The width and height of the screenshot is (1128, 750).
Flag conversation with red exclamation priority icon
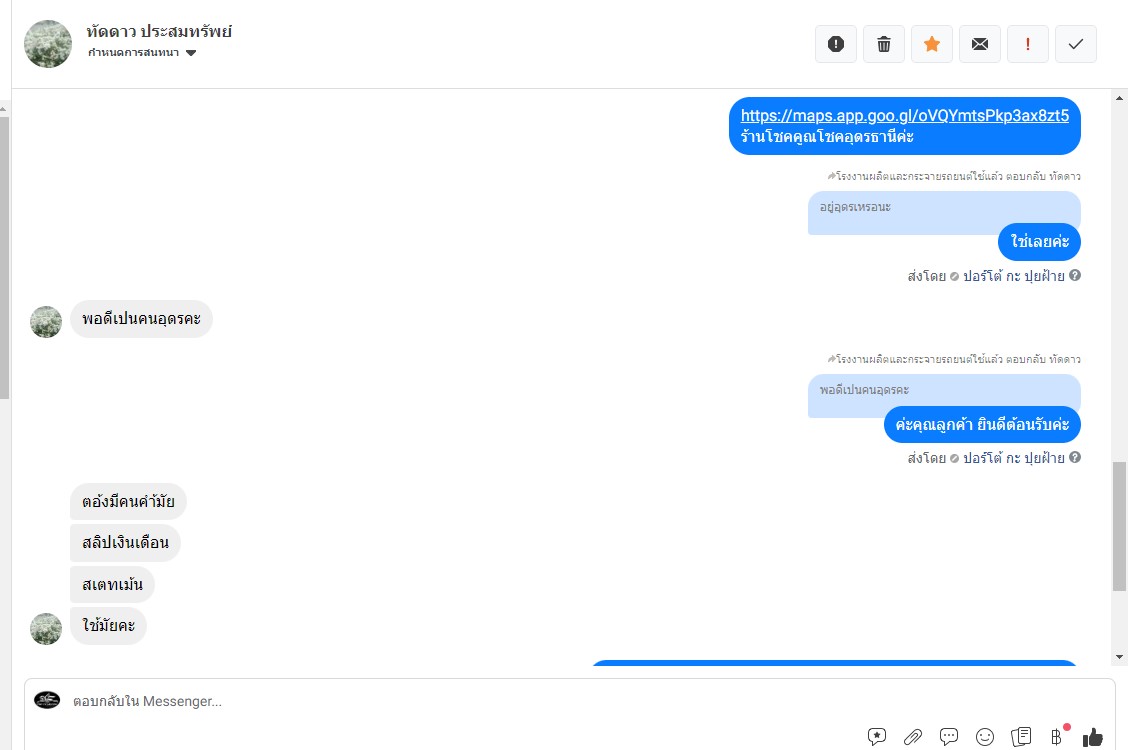pos(1027,44)
